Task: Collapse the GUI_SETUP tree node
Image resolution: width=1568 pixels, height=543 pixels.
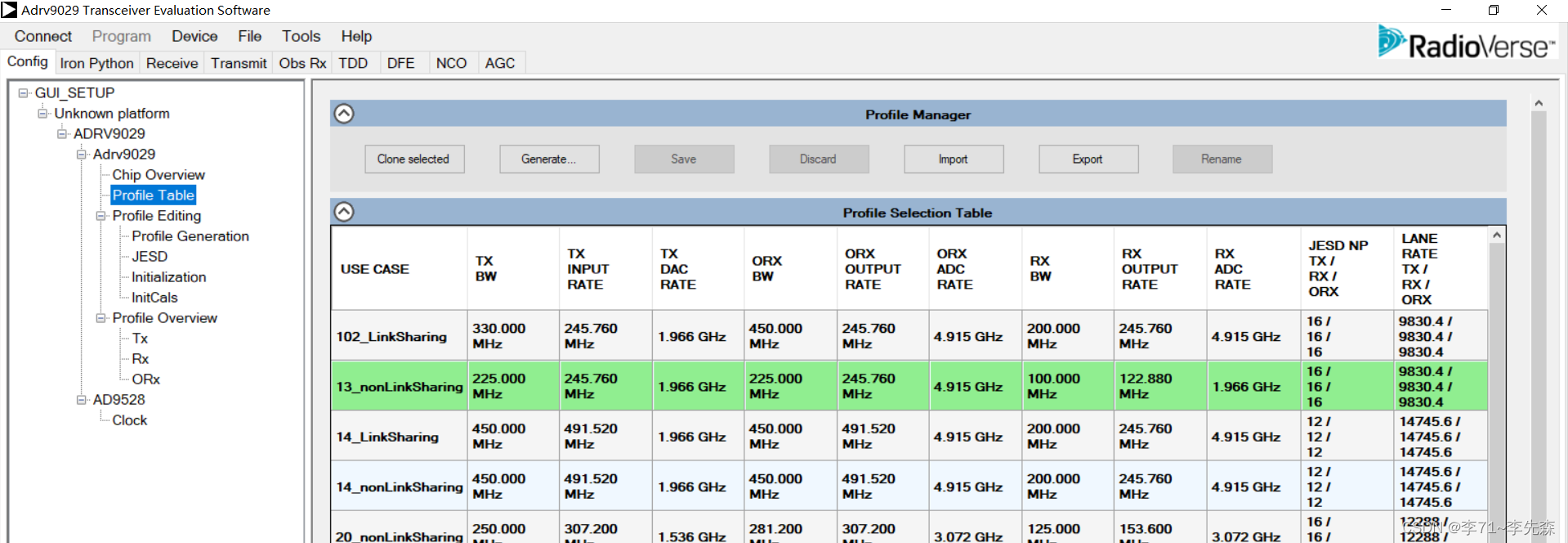Action: tap(23, 93)
